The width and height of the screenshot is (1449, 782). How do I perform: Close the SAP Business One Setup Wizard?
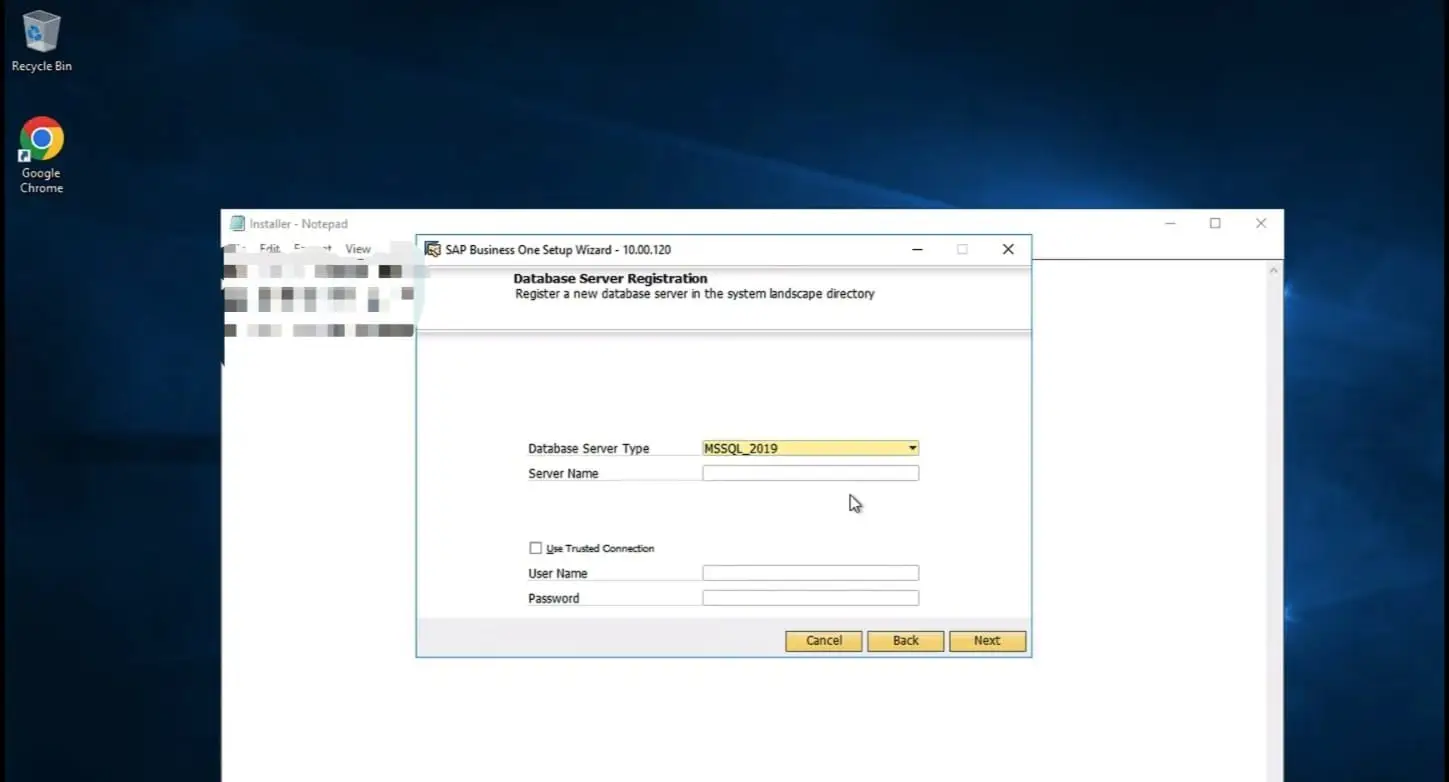[x=1008, y=249]
